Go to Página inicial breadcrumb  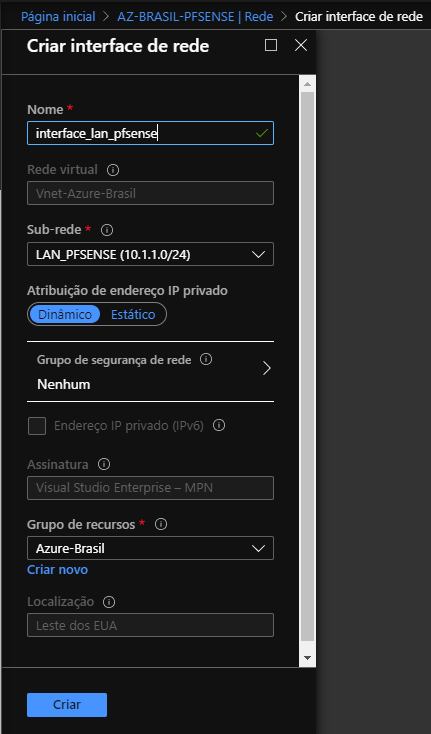(x=58, y=16)
